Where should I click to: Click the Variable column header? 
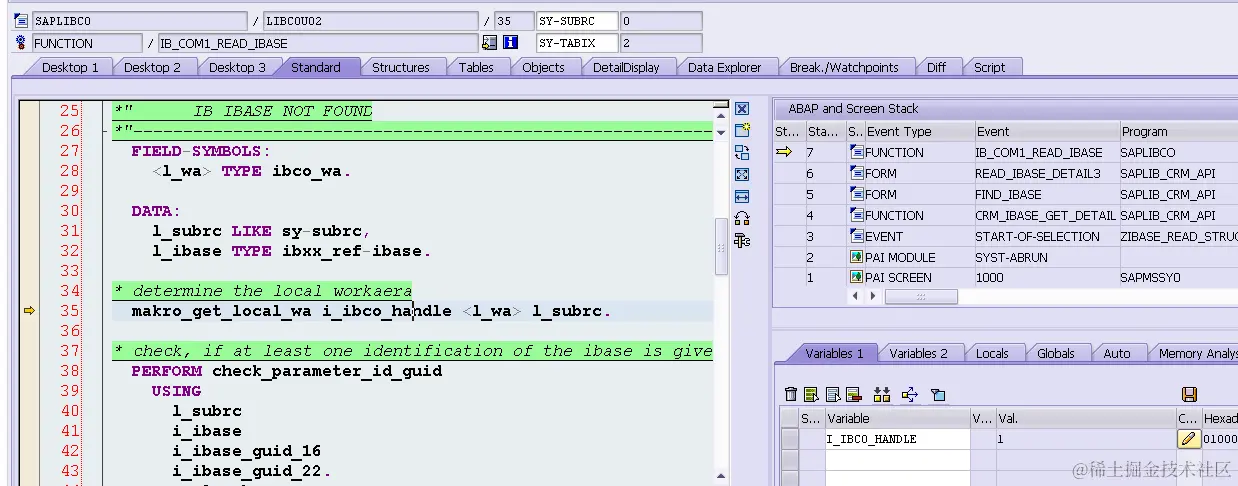pos(896,418)
